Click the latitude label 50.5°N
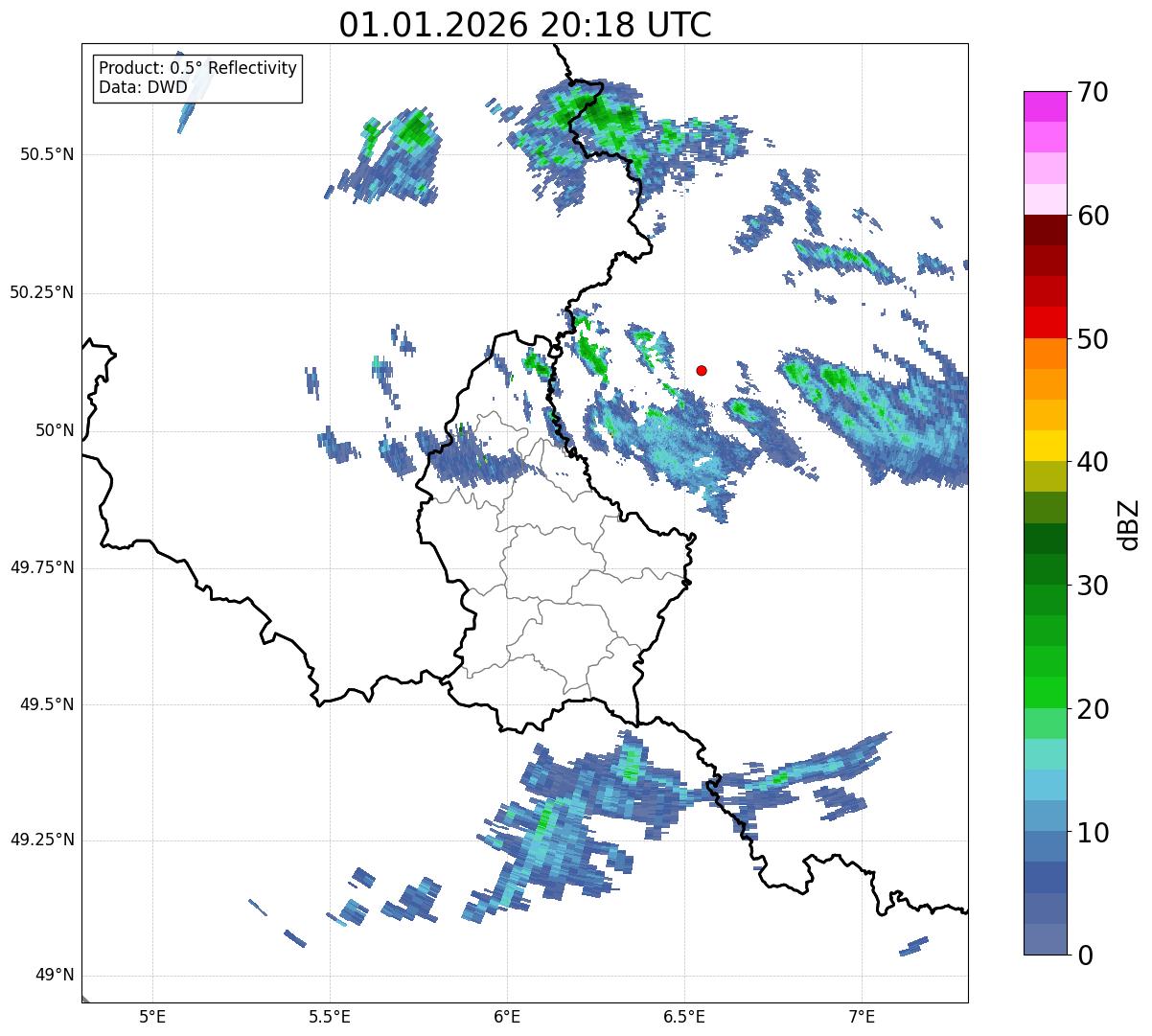Image resolution: width=1152 pixels, height=1036 pixels. point(46,154)
